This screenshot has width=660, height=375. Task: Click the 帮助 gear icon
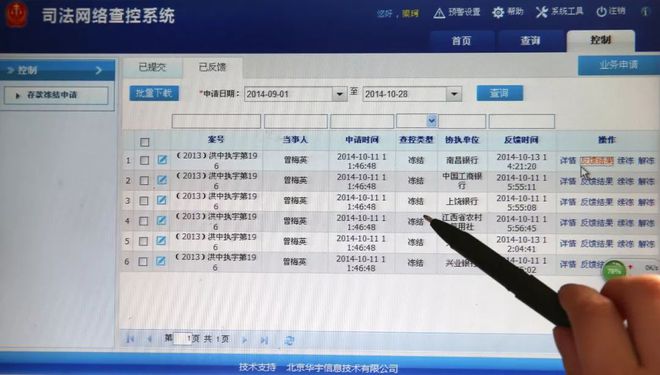[498, 12]
